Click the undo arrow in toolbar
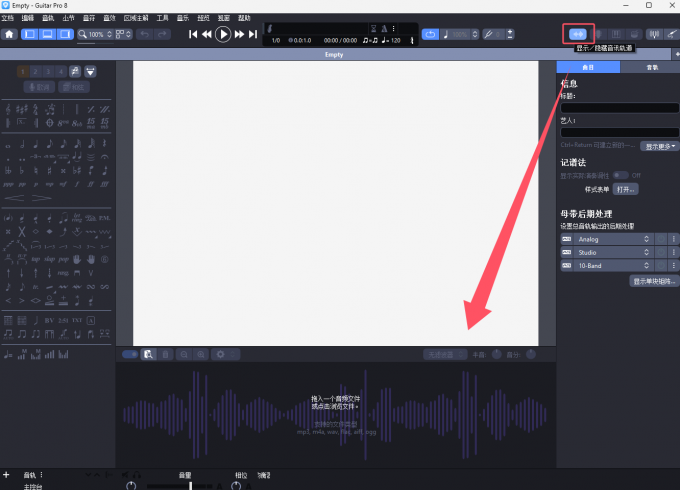The width and height of the screenshot is (680, 490). [x=146, y=34]
